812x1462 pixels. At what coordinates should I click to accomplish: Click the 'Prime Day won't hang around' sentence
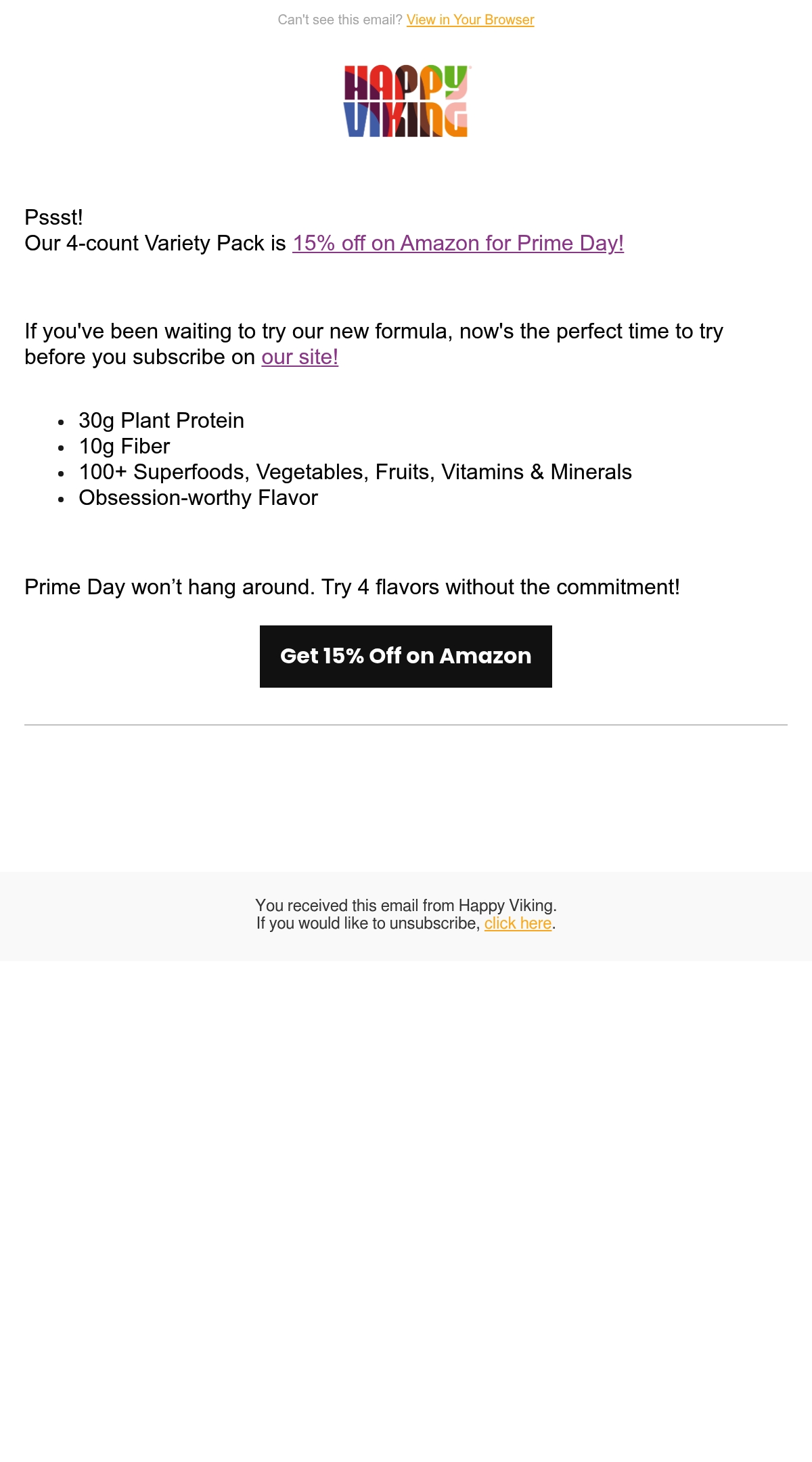pos(170,587)
